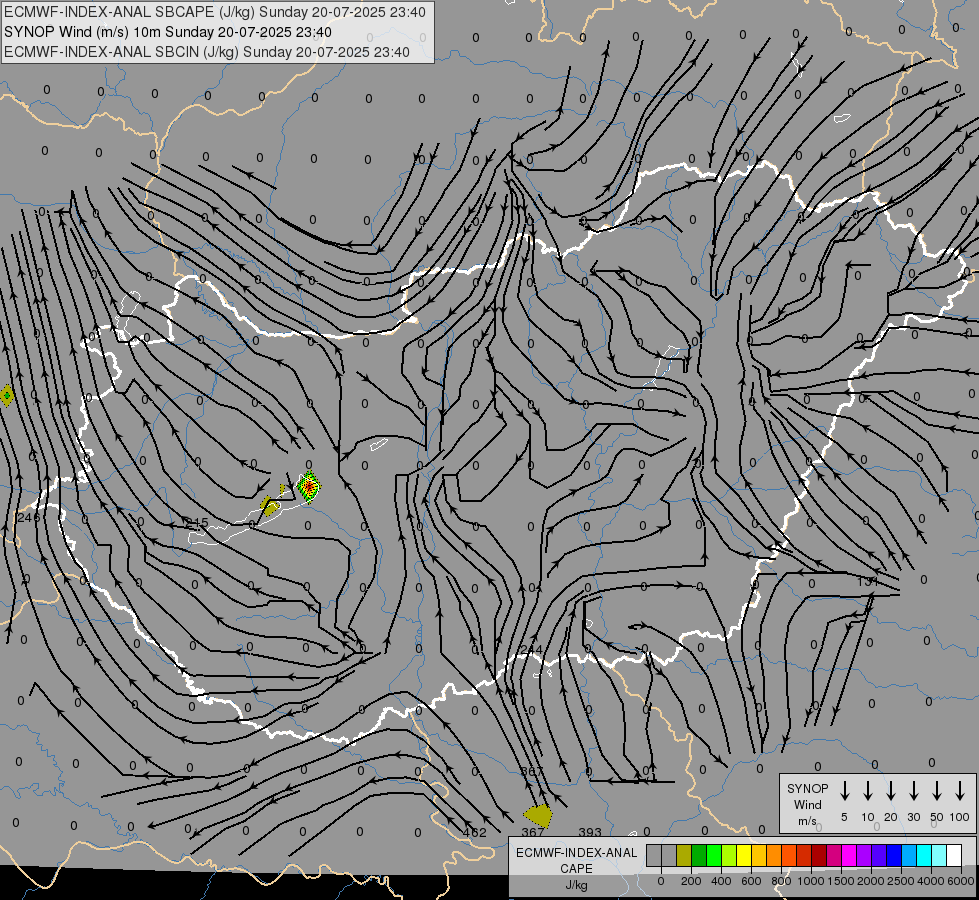The image size is (979, 900).
Task: Click the 2500 tick label in CAPE legend
Action: tap(901, 881)
